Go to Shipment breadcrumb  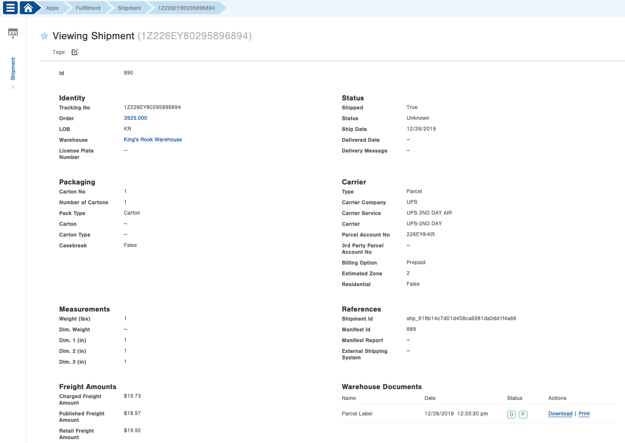point(129,8)
